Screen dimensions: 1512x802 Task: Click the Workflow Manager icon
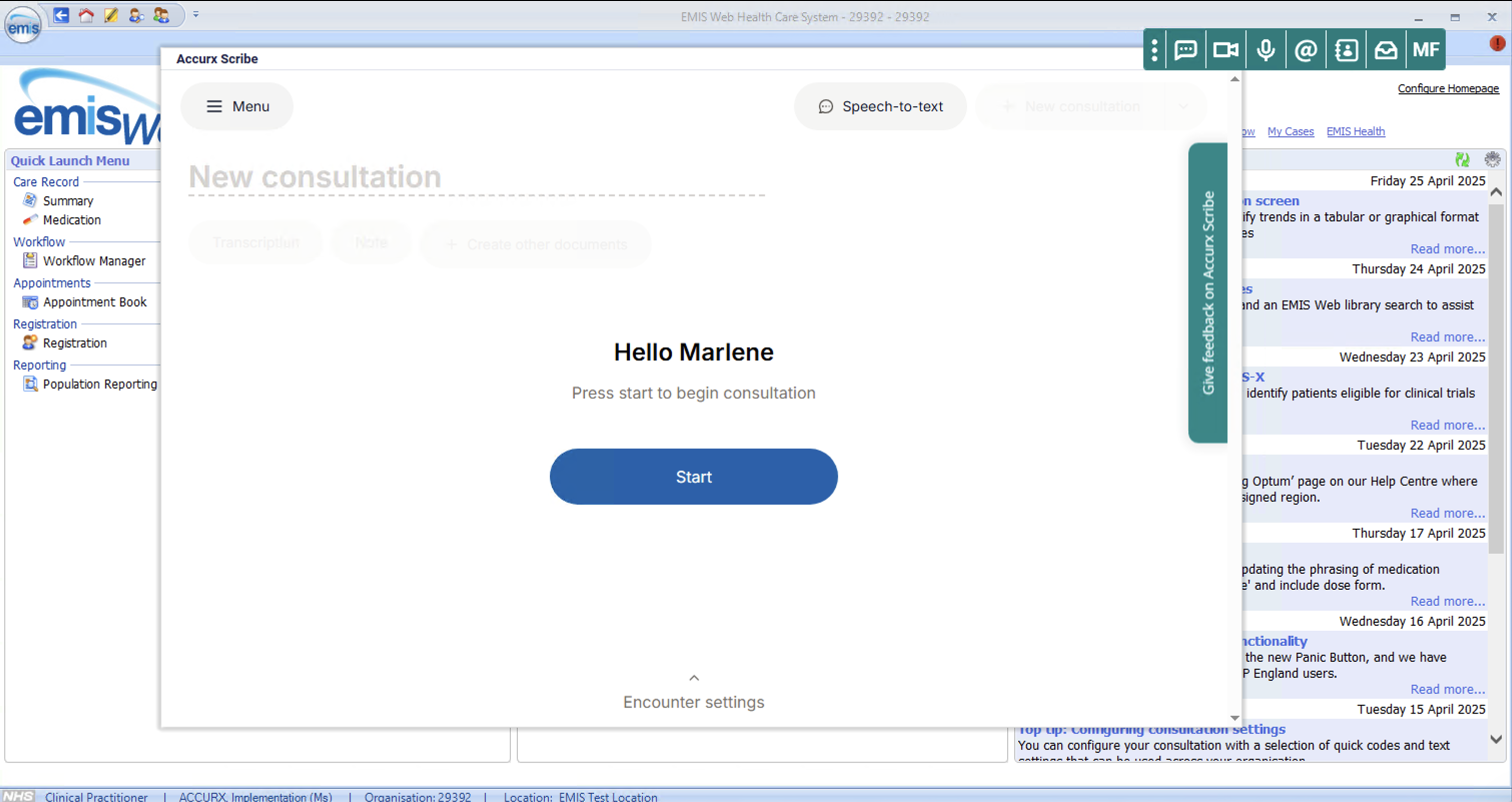(30, 260)
